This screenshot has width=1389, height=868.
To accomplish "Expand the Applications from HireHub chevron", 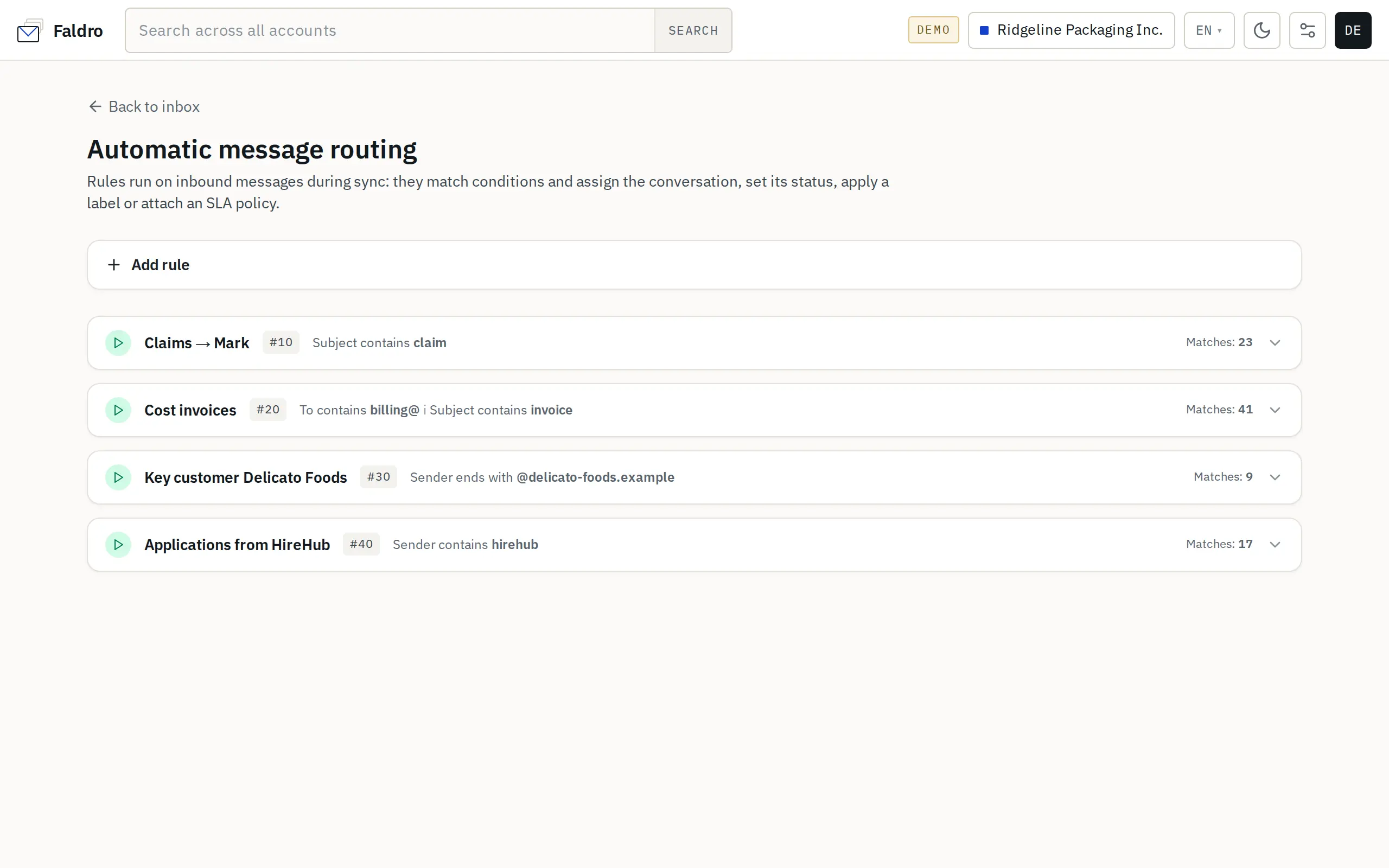I will 1275,544.
